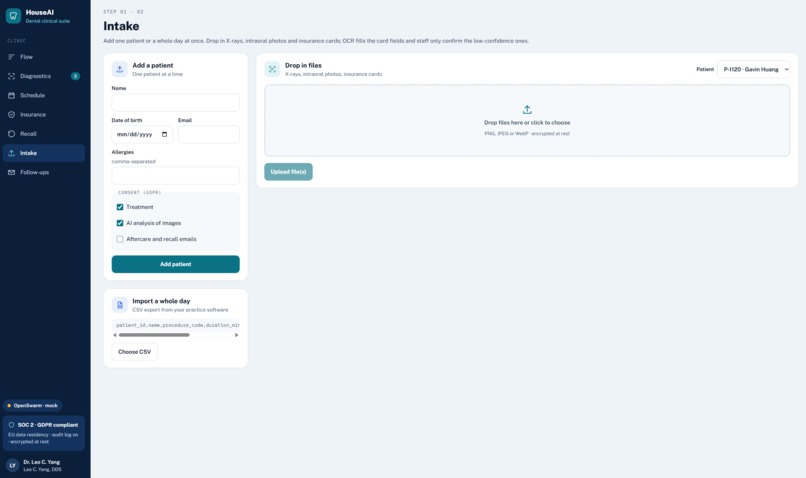The width and height of the screenshot is (806, 478).
Task: Click the LY user avatar
Action: (13, 465)
